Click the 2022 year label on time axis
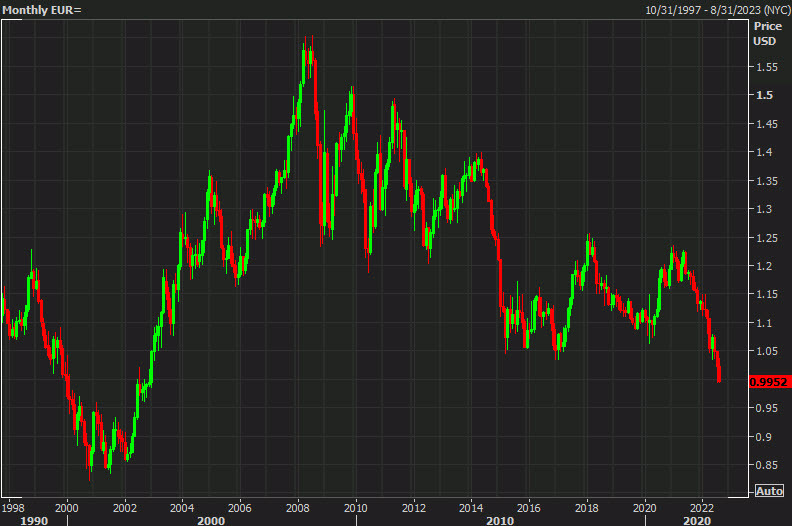The image size is (792, 526). coord(702,508)
